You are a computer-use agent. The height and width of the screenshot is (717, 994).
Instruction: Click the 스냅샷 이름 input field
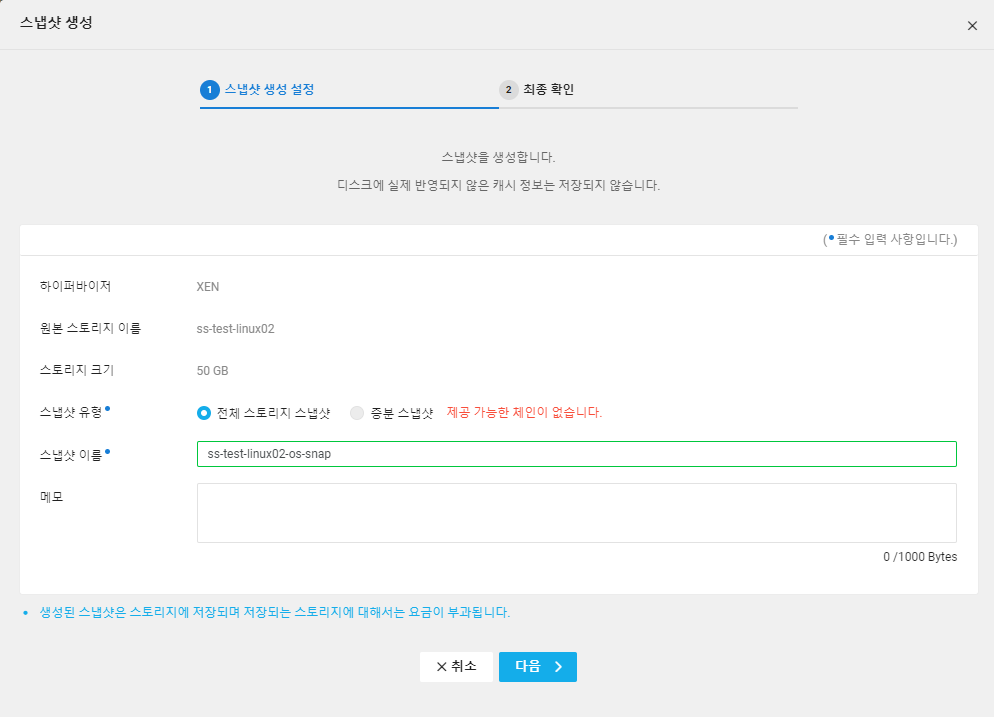click(576, 454)
